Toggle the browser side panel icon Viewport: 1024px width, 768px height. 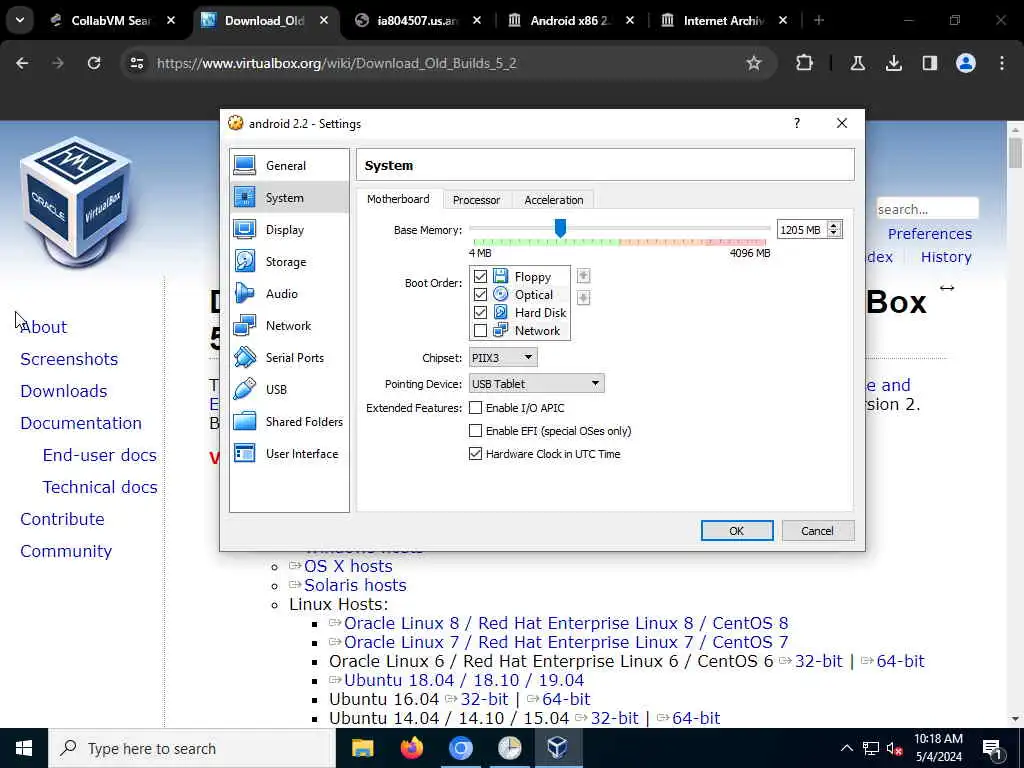[x=929, y=63]
